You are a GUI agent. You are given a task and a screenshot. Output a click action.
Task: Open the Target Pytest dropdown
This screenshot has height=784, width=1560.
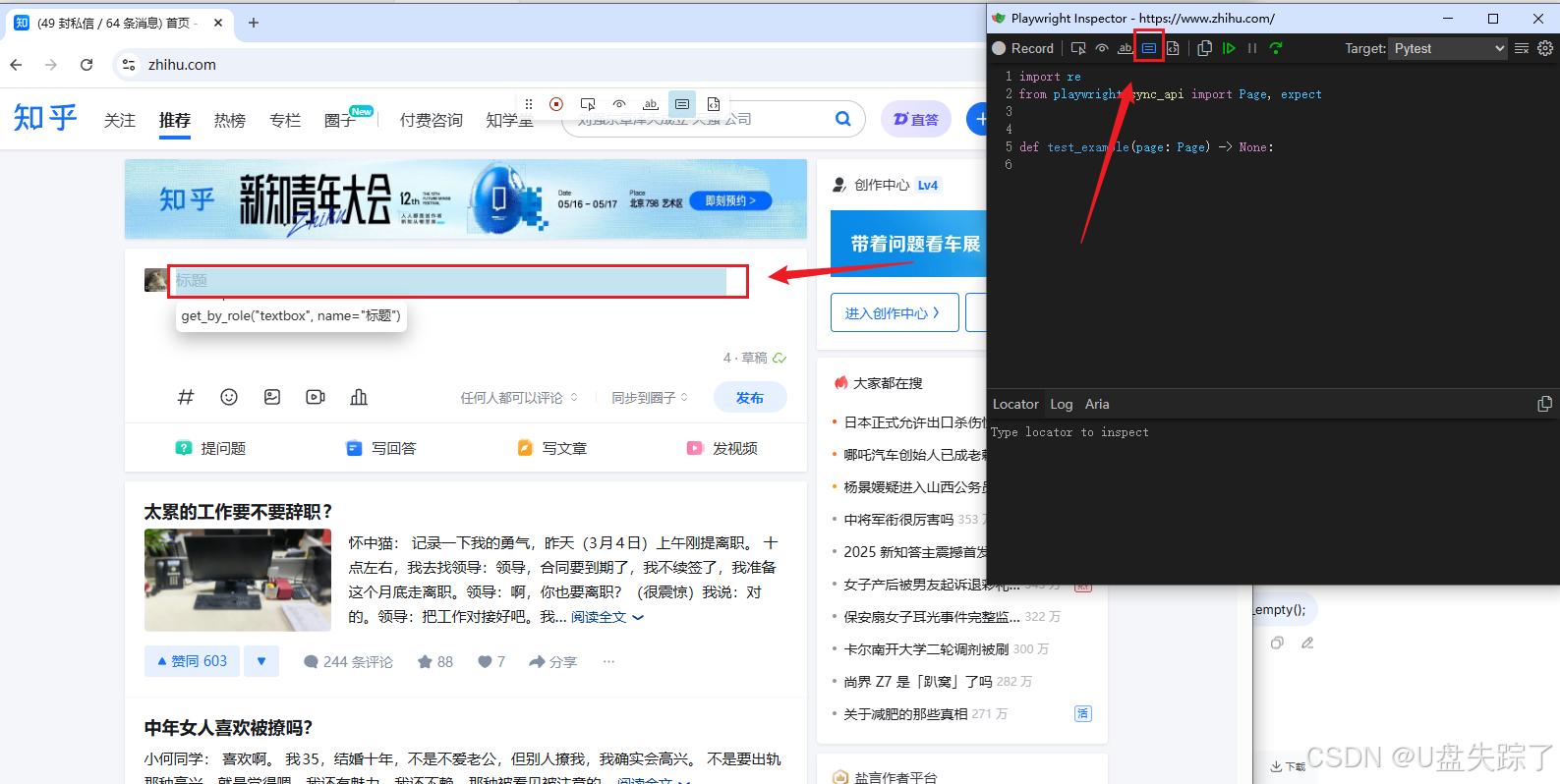click(1448, 48)
